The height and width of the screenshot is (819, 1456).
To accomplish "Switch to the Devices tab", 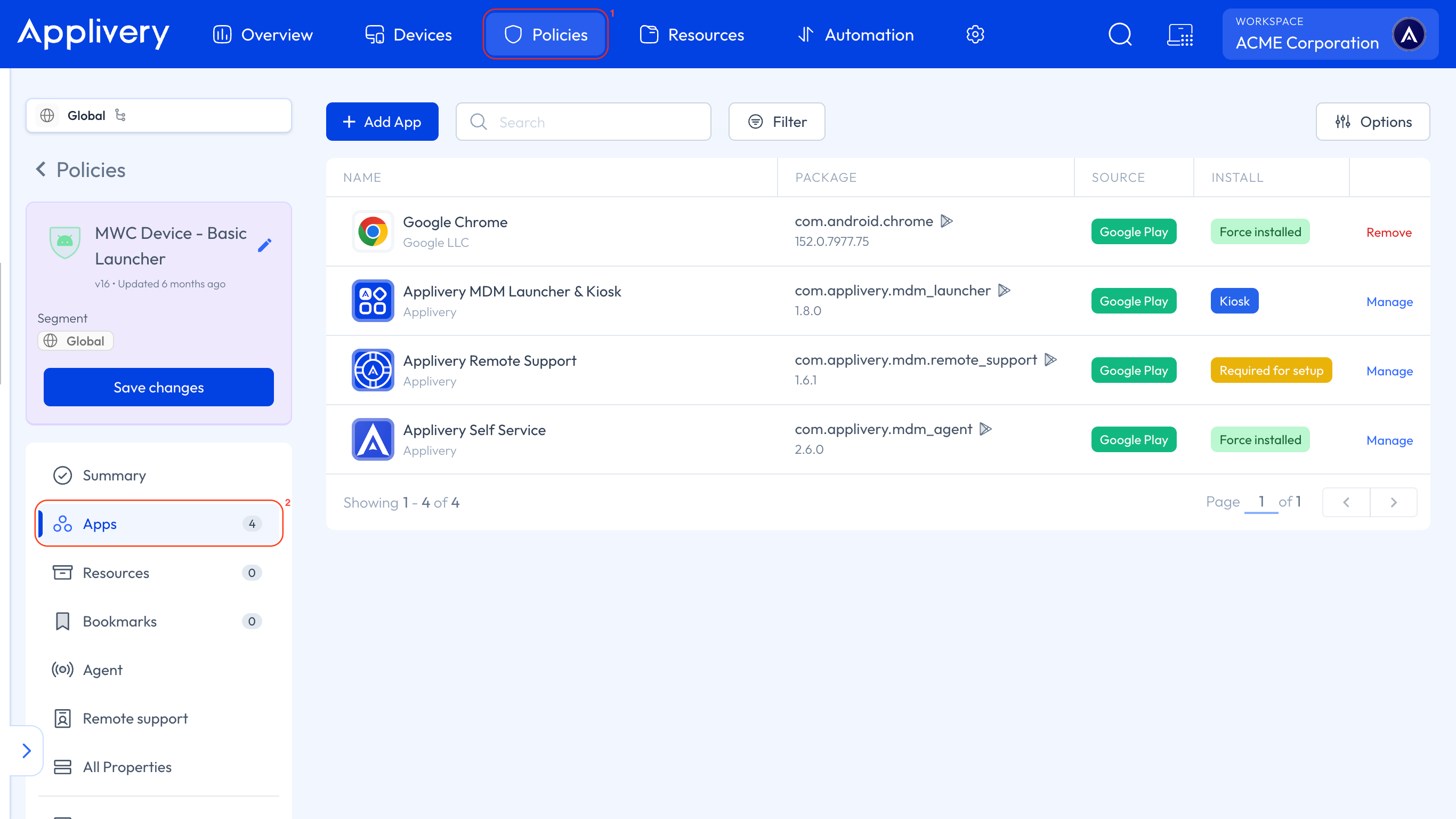I will 408,35.
